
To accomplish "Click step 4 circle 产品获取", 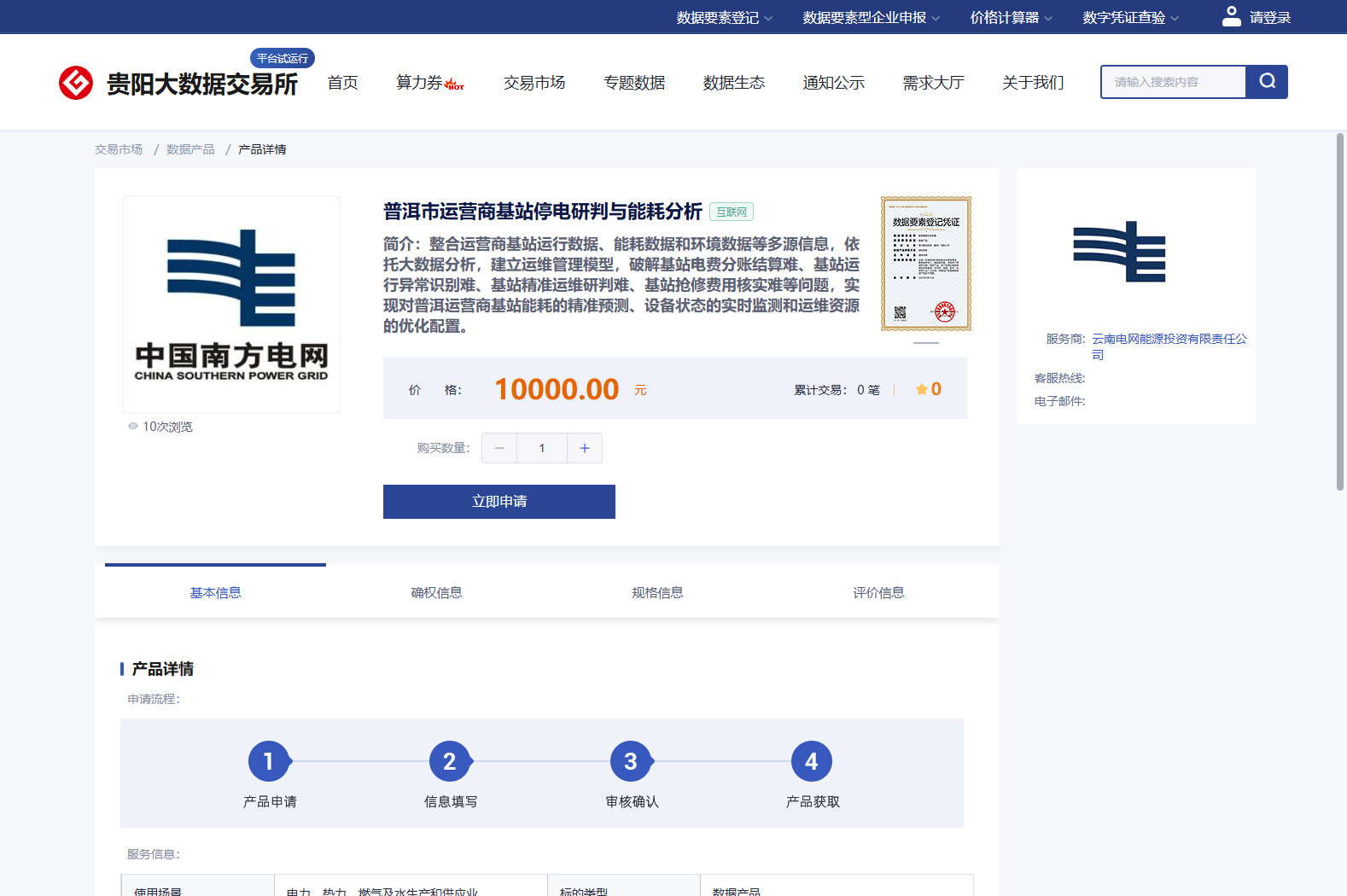I will pos(812,761).
